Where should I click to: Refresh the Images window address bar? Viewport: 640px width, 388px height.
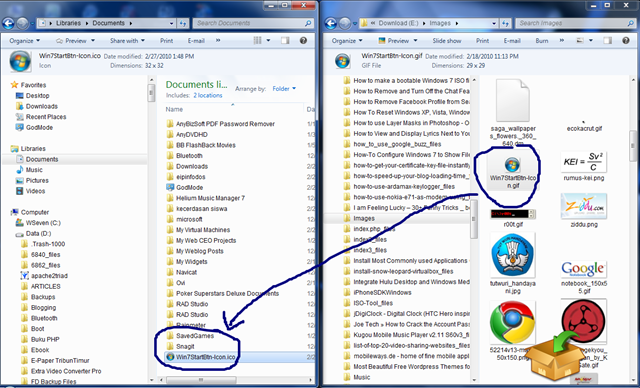506,24
